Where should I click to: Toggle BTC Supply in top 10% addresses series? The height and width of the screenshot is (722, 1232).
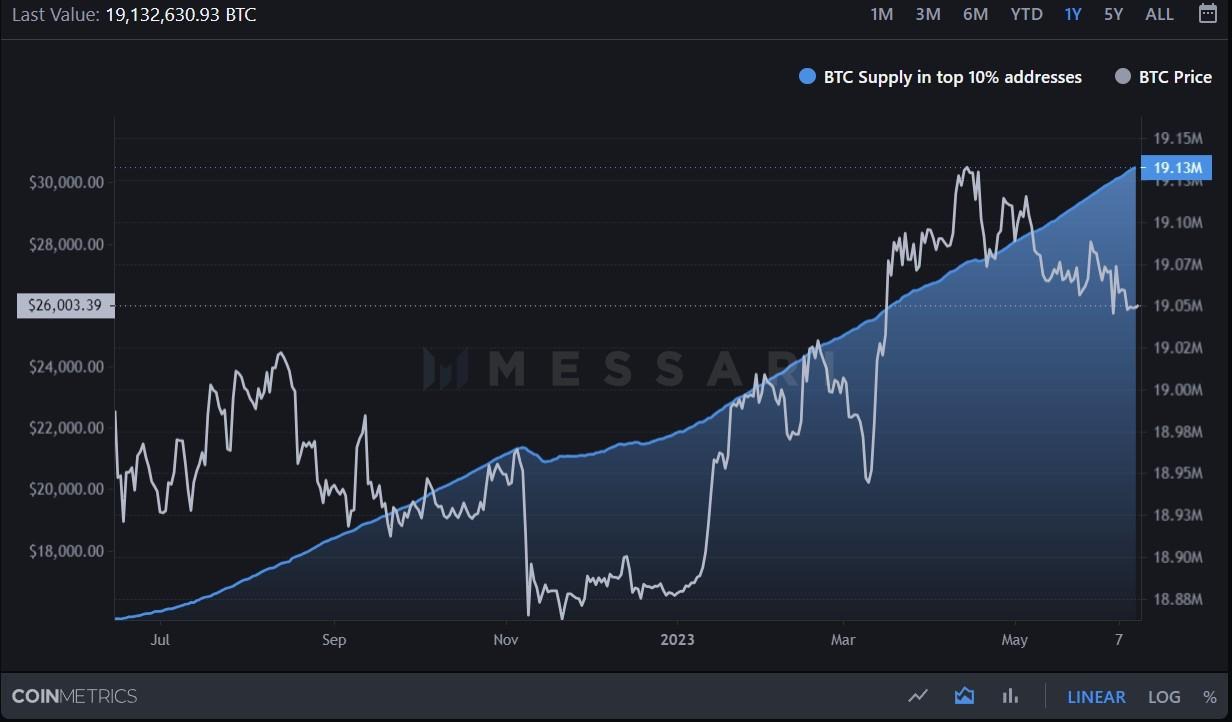pyautogui.click(x=940, y=77)
